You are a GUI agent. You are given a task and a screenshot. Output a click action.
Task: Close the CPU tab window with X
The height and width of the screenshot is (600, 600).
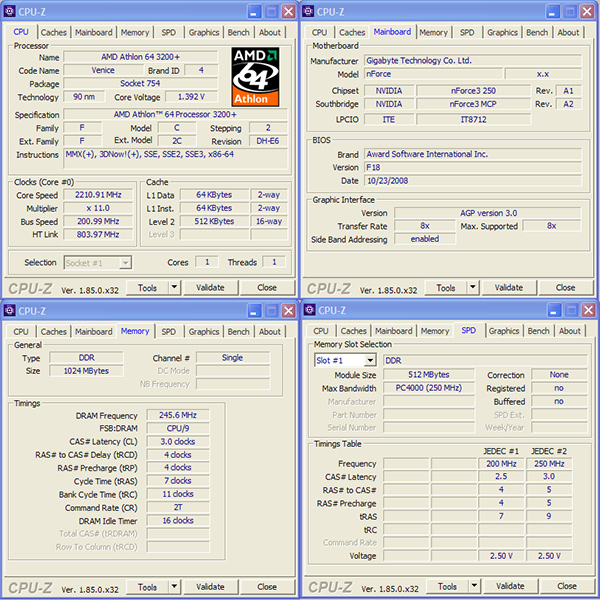289,11
